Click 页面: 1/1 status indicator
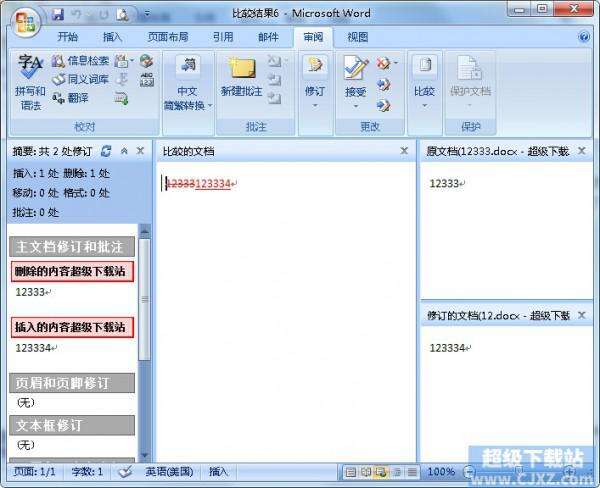Viewport: 600px width, 488px height. [34, 472]
